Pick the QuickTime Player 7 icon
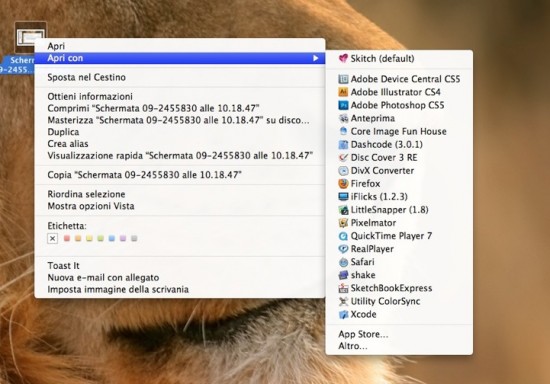Image resolution: width=550 pixels, height=384 pixels. 343,236
